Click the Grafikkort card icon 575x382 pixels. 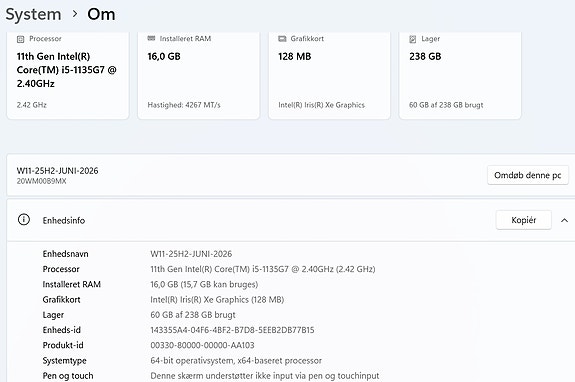click(x=282, y=38)
